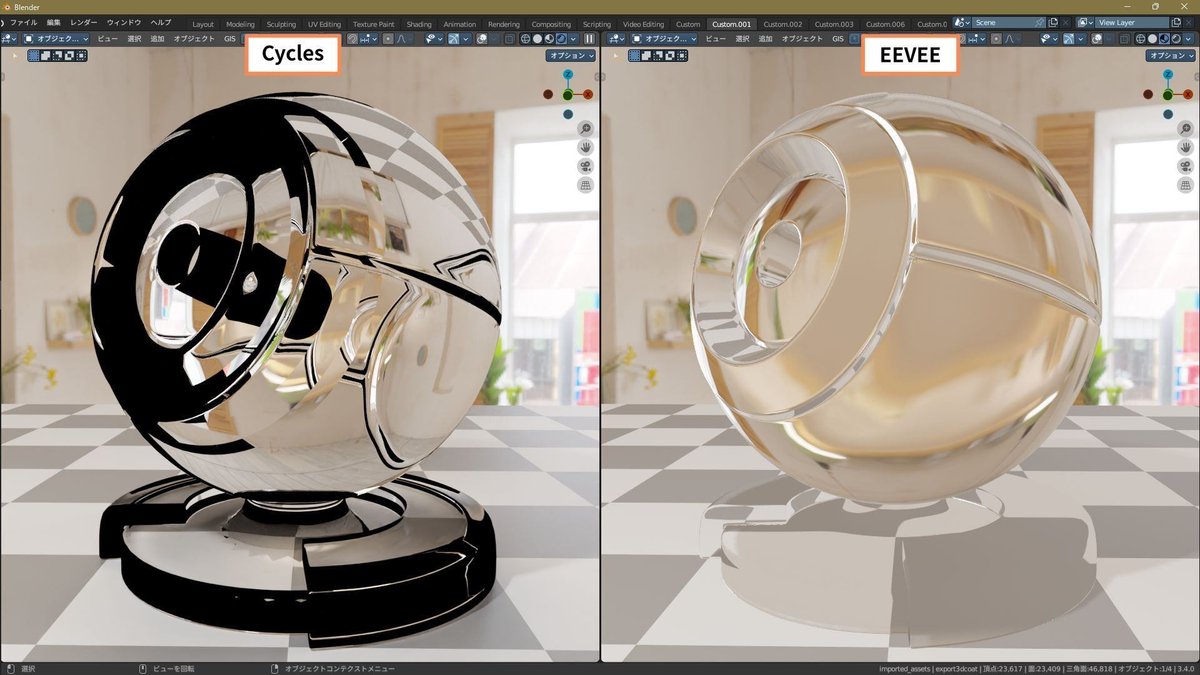Switch to the Custom.002 workspace tab
The height and width of the screenshot is (675, 1200).
click(783, 23)
